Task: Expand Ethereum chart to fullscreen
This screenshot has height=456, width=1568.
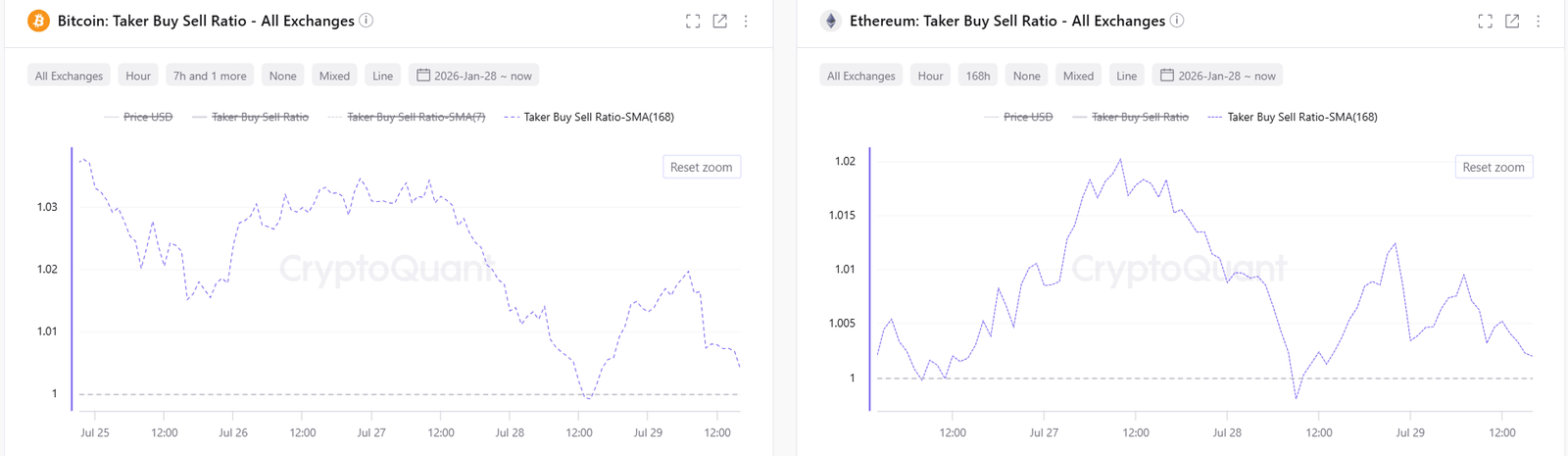Action: pos(1486,22)
